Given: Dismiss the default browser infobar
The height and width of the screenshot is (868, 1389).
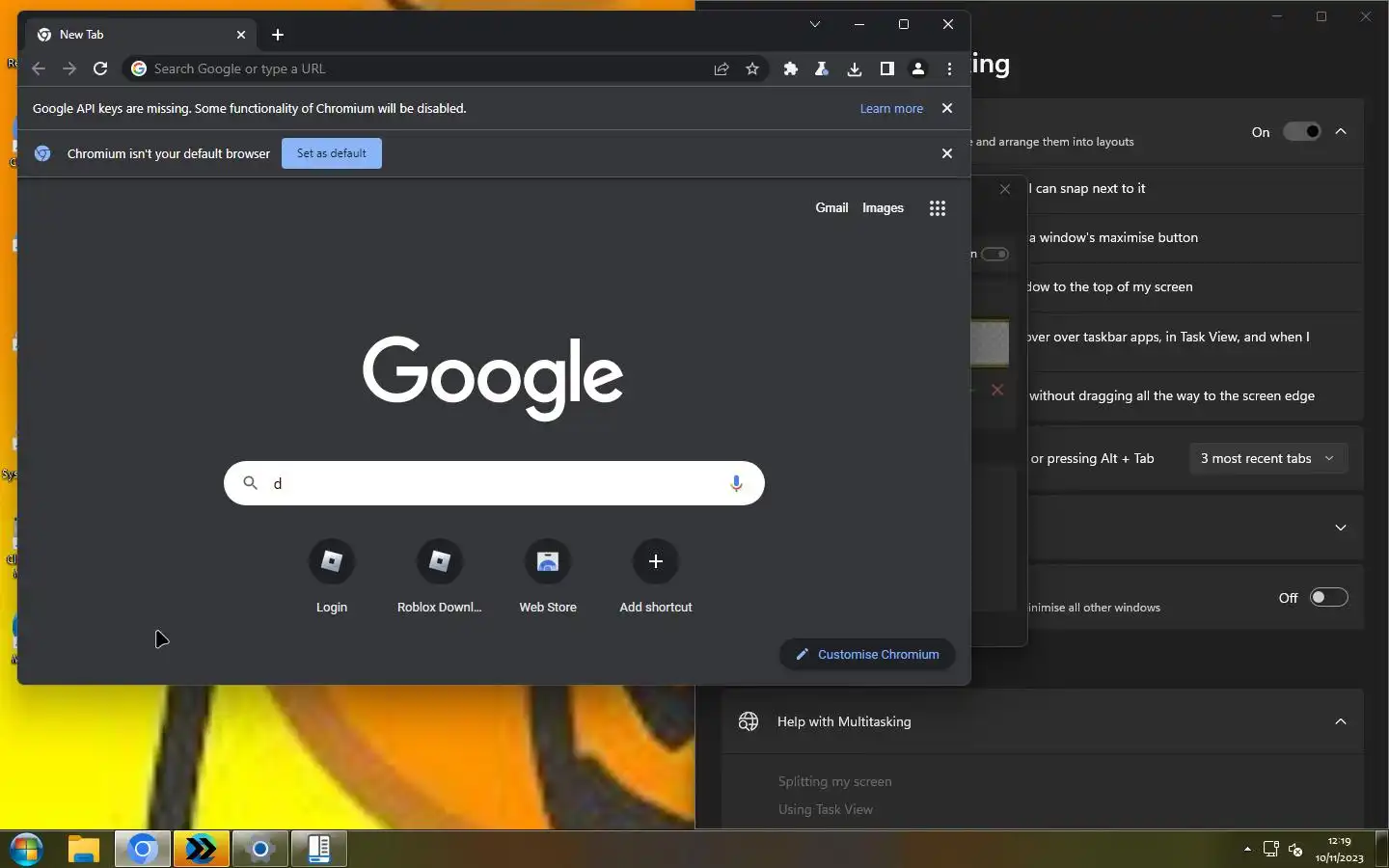Looking at the screenshot, I should click(x=947, y=153).
